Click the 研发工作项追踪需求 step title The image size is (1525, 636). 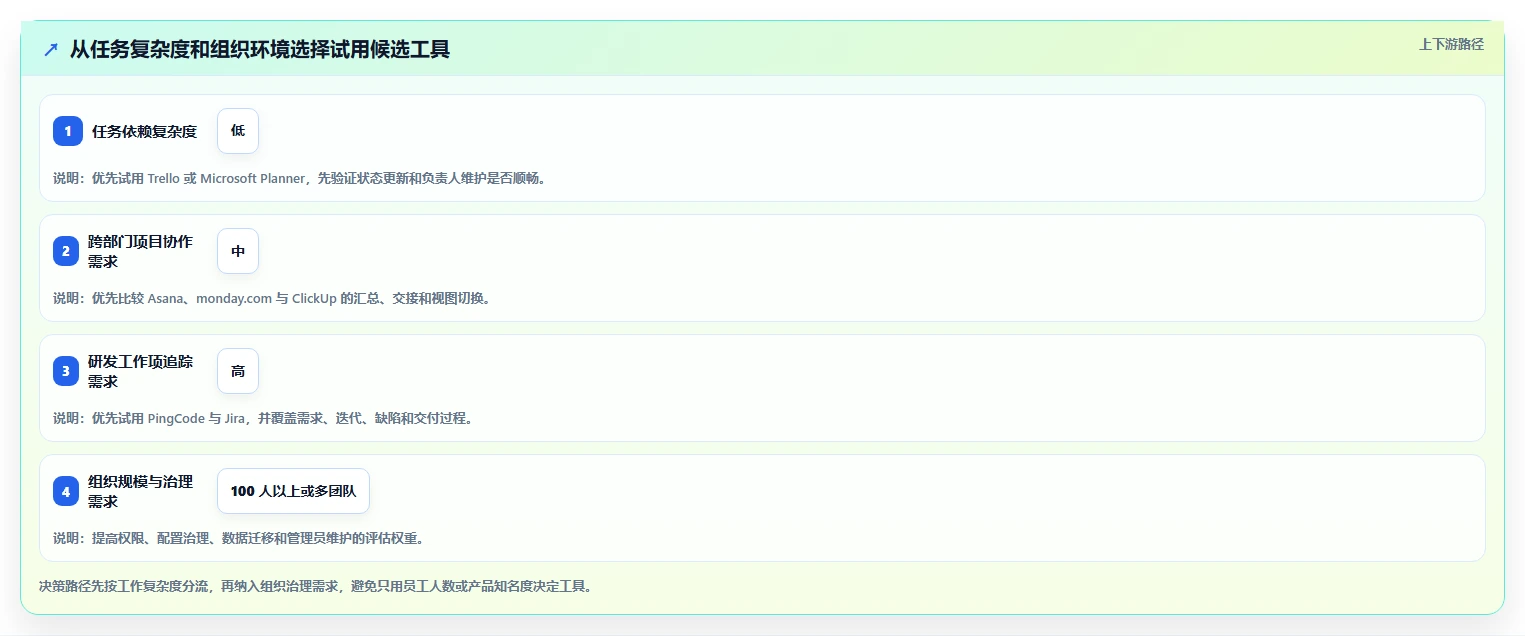[x=141, y=371]
